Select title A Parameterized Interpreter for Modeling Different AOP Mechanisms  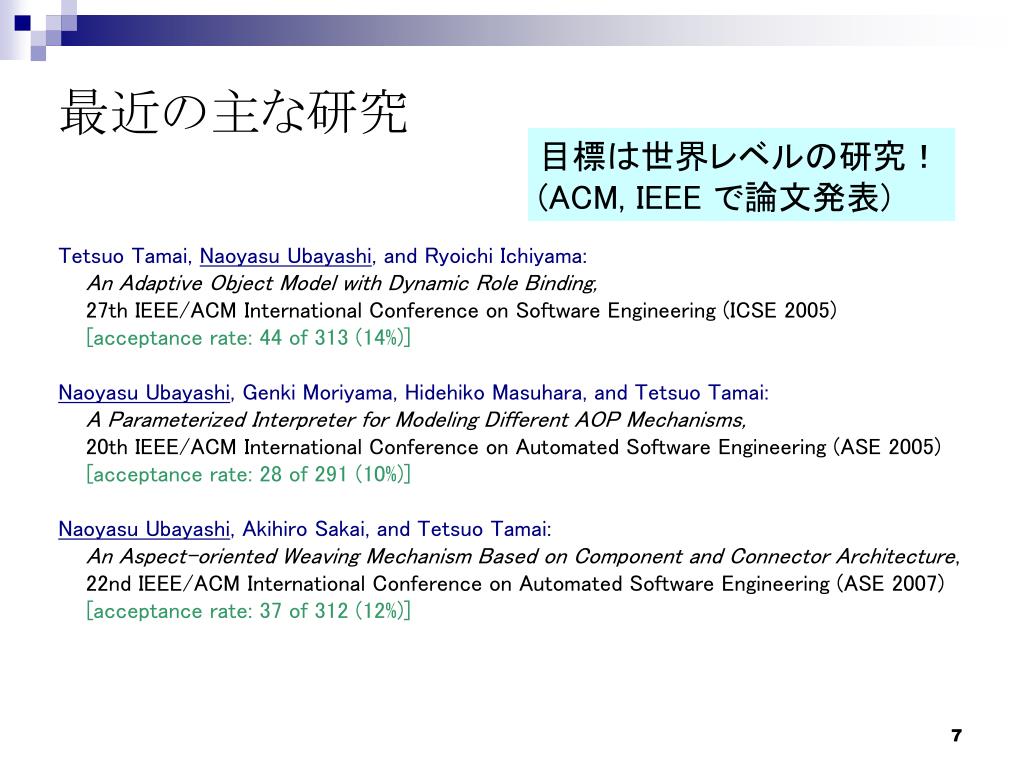pyautogui.click(x=416, y=420)
